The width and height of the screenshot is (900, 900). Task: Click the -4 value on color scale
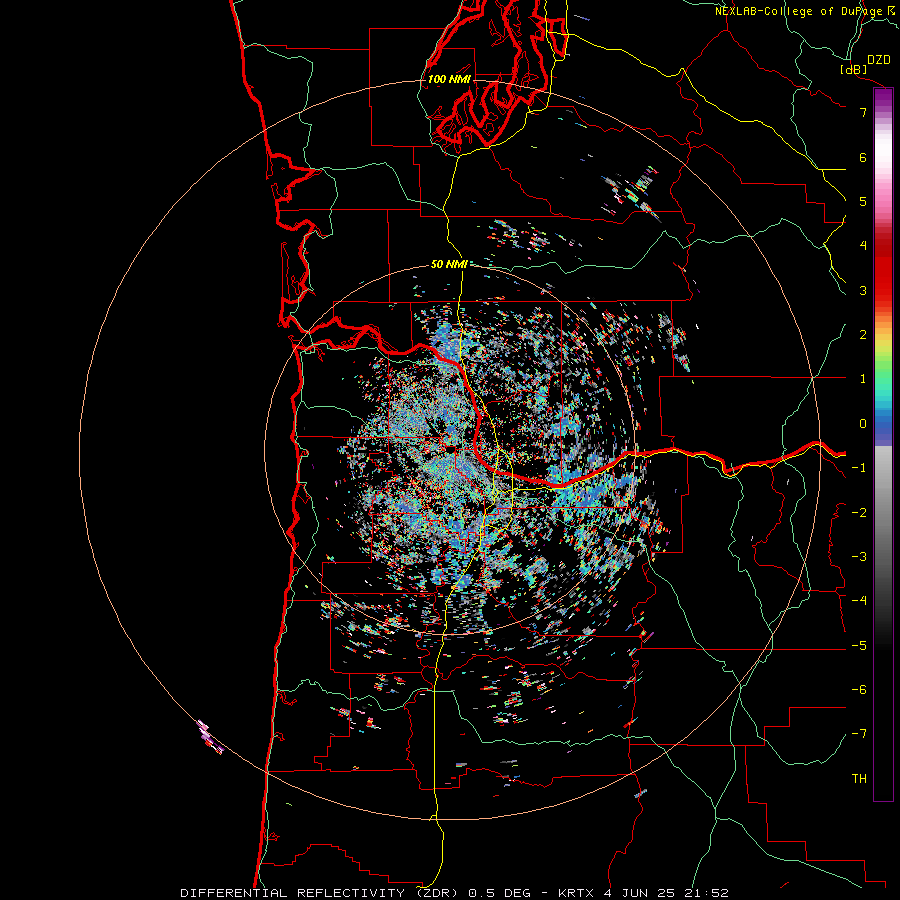coord(859,601)
